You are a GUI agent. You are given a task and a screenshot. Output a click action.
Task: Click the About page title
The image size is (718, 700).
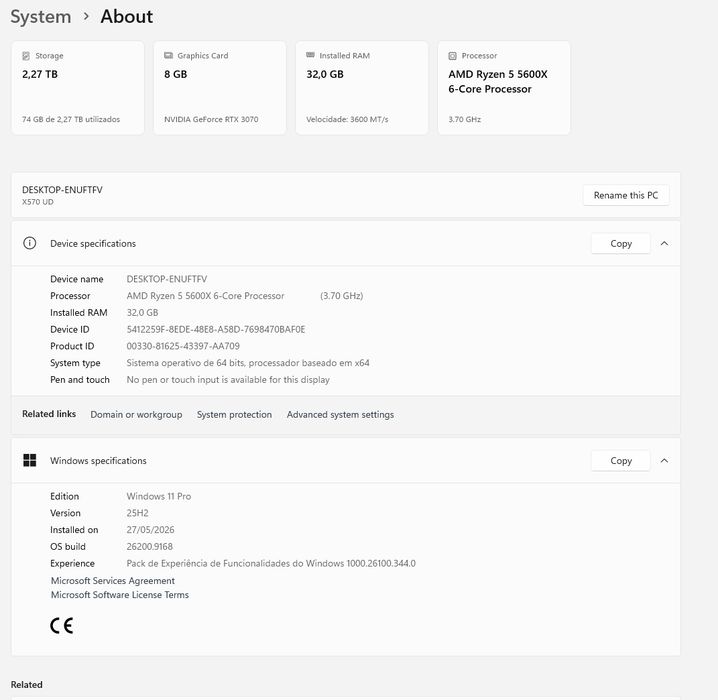[126, 17]
